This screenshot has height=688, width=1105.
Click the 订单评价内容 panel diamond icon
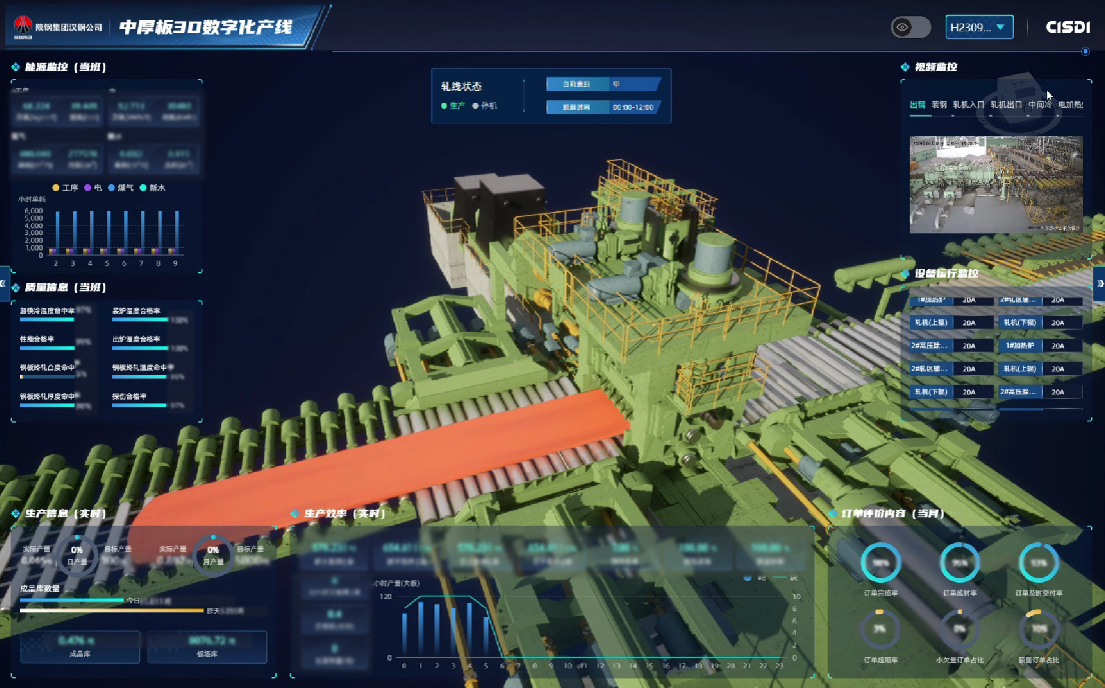832,515
